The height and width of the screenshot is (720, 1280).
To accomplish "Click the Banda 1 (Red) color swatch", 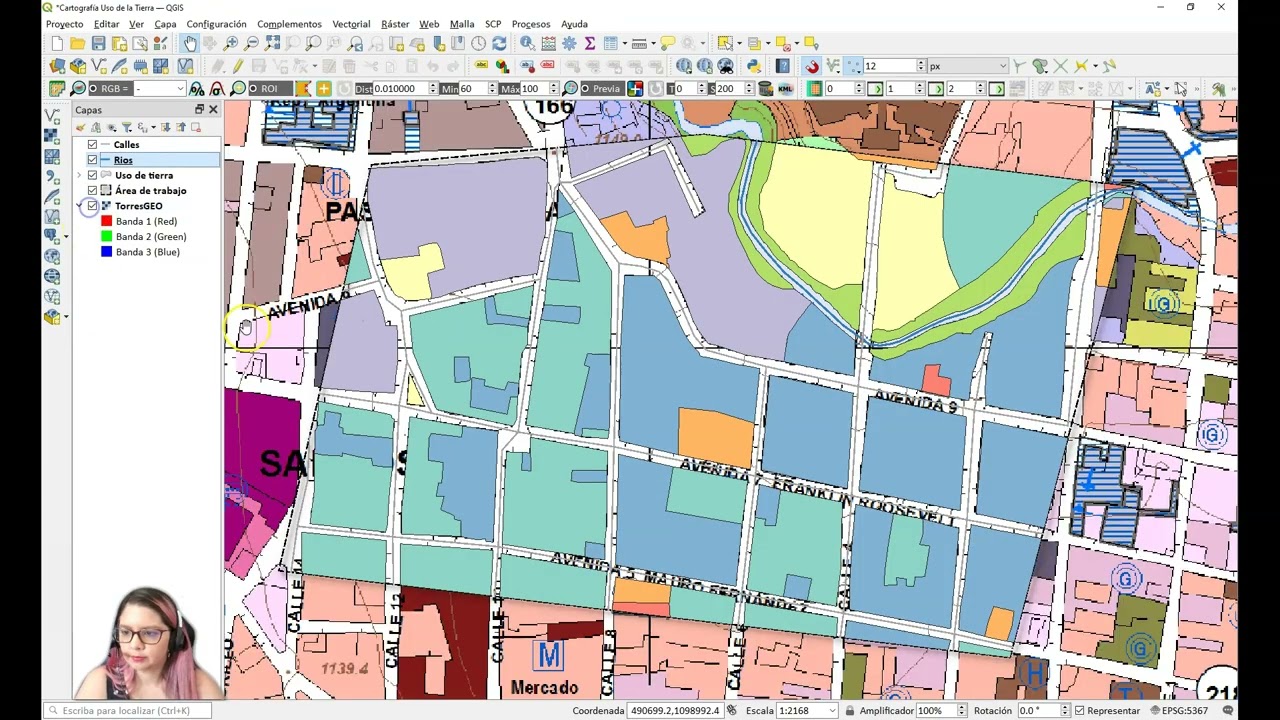I will (106, 221).
